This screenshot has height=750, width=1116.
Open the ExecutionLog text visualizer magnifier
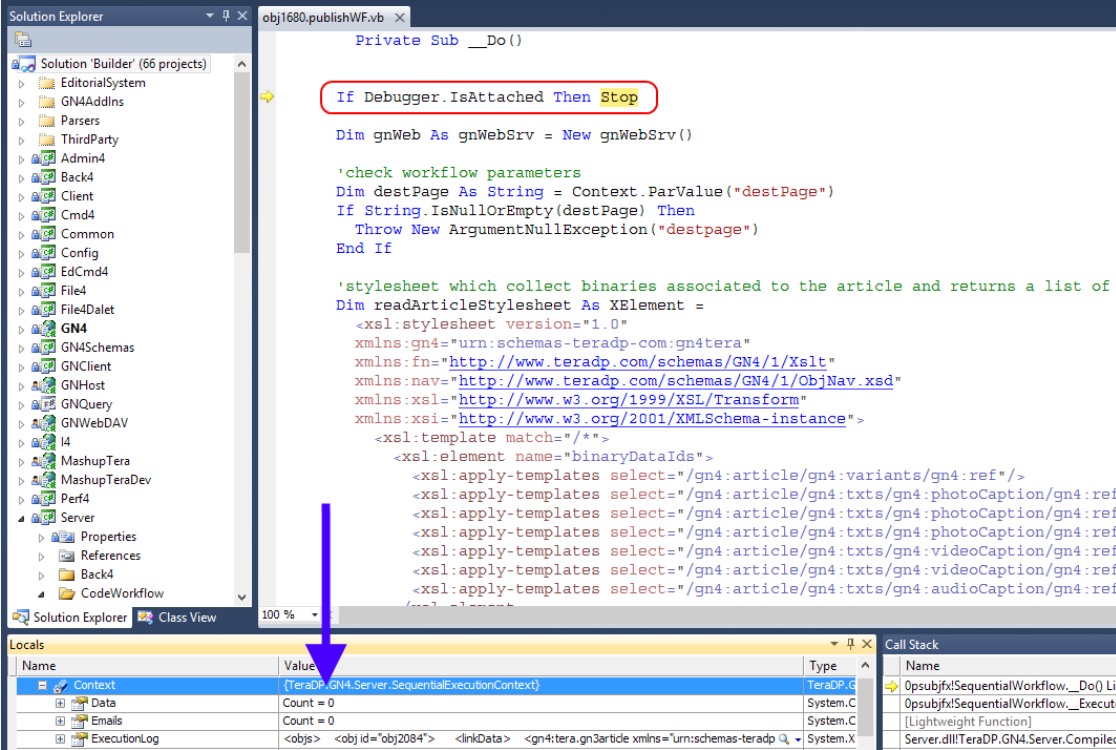(784, 739)
